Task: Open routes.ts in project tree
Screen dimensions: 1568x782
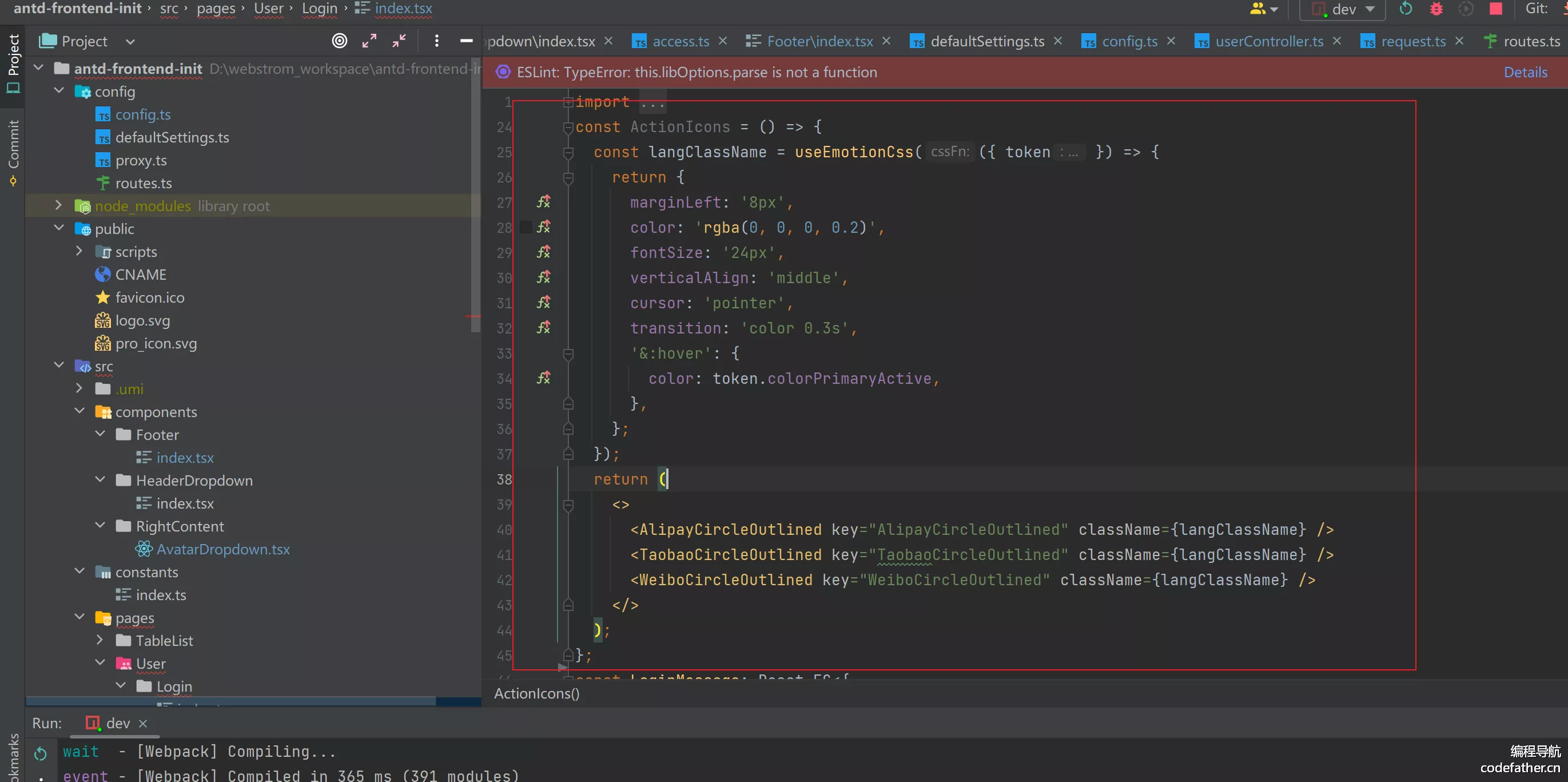Action: pyautogui.click(x=144, y=182)
